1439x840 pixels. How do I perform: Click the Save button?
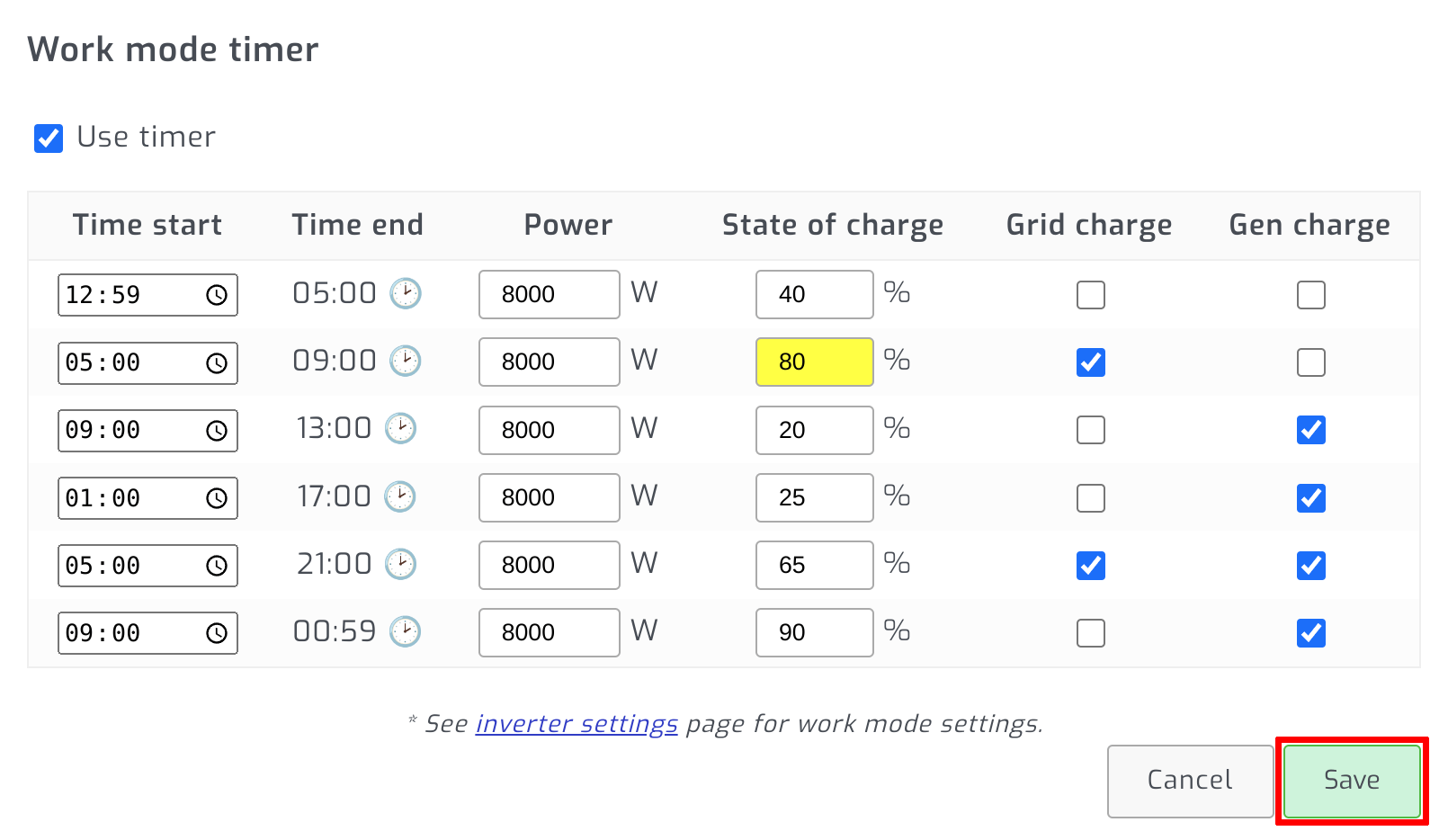coord(1350,780)
